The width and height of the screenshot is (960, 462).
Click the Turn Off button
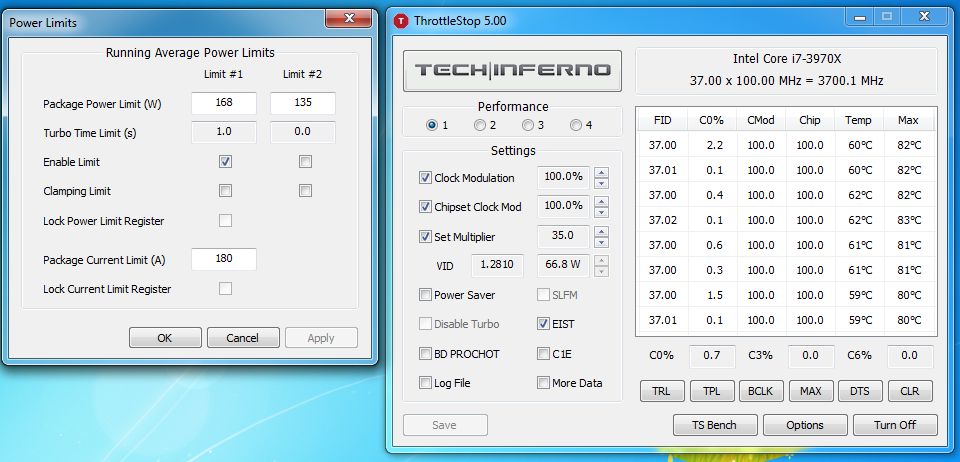[x=895, y=425]
